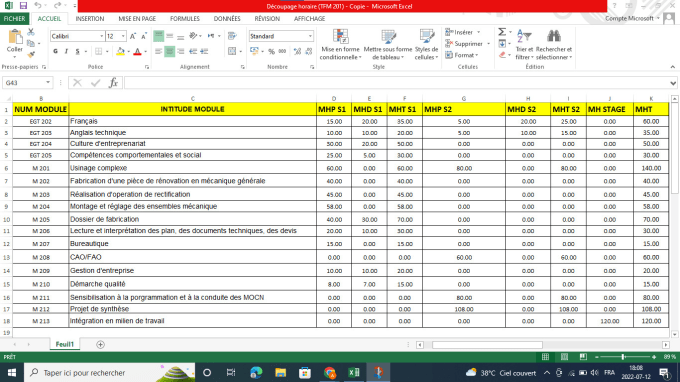Viewport: 680px width, 382px height.
Task: Click Rechercher et sélectionner binoculars
Action: click(554, 45)
